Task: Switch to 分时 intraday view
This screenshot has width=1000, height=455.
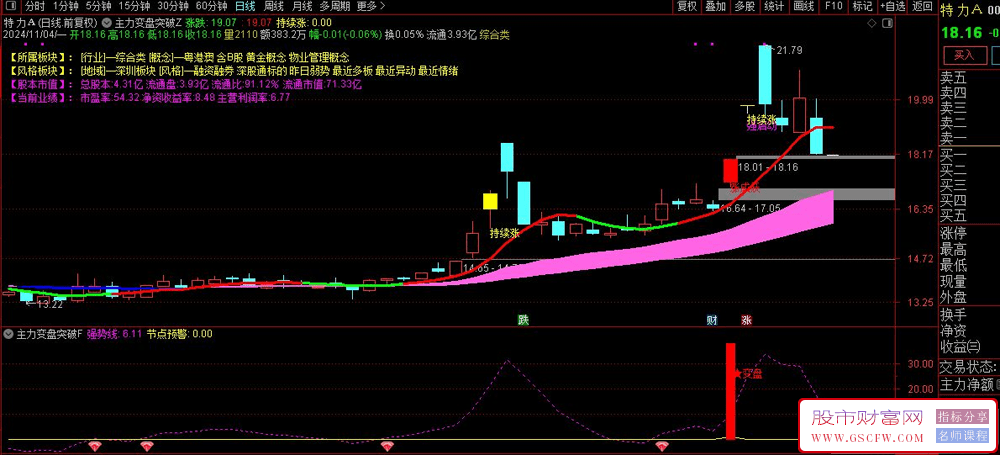Action: point(34,6)
